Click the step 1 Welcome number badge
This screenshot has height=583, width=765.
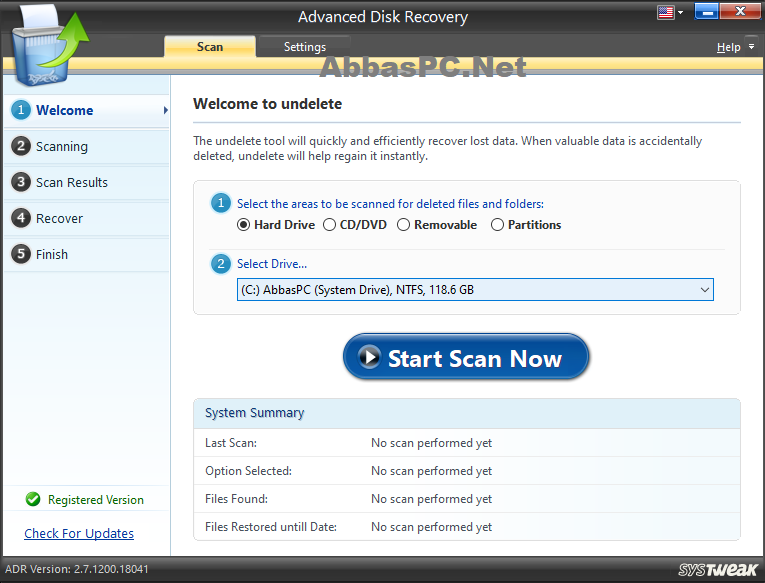[21, 110]
